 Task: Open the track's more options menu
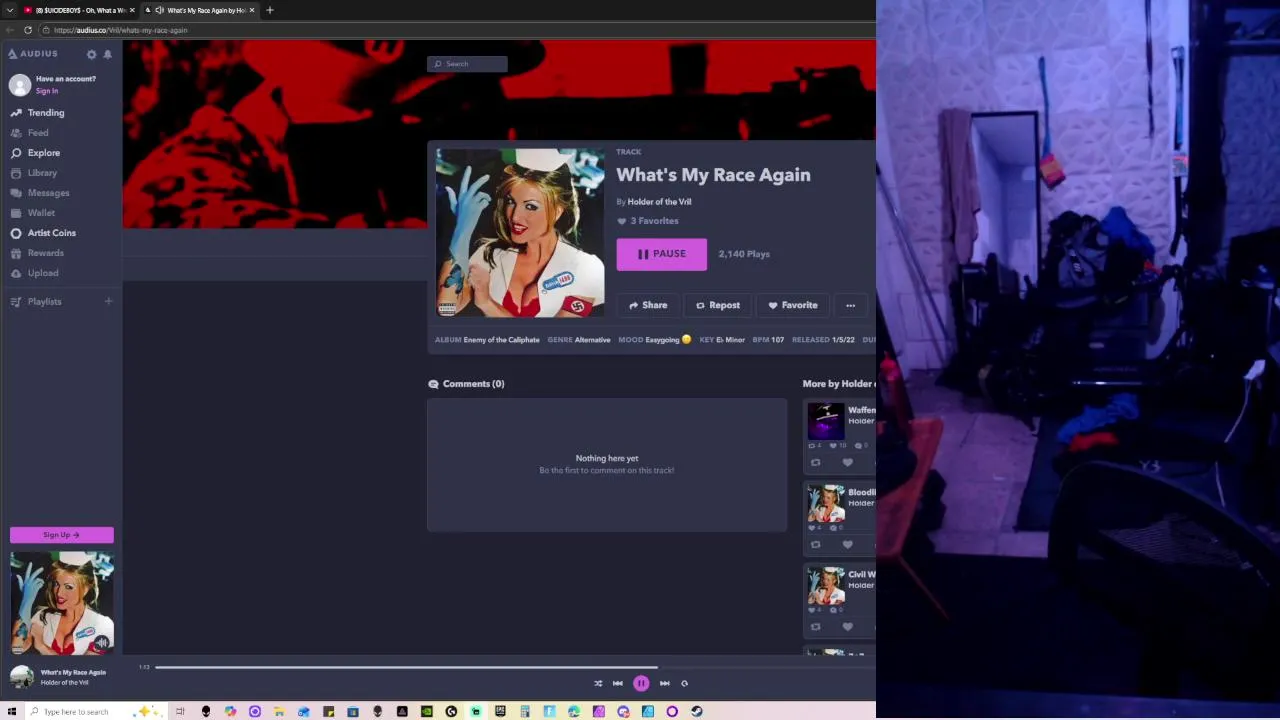850,305
